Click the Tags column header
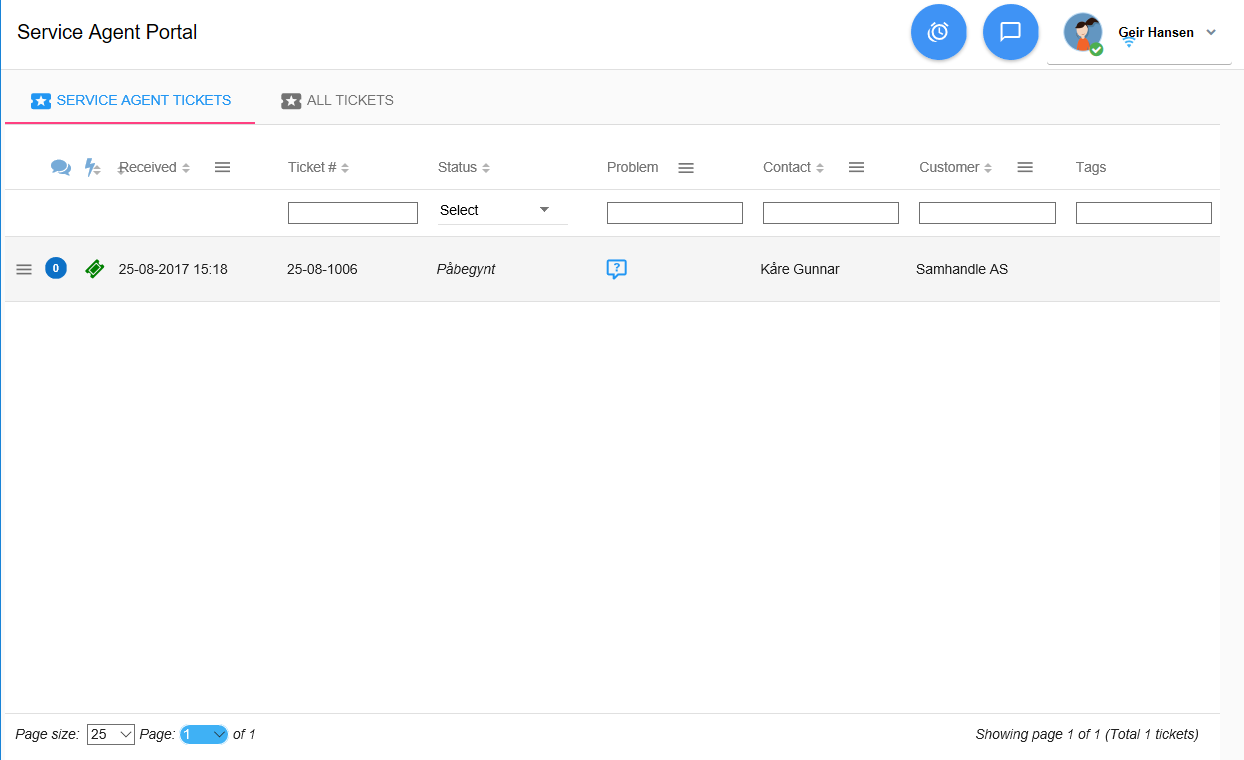Viewport: 1244px width, 760px height. pyautogui.click(x=1091, y=167)
